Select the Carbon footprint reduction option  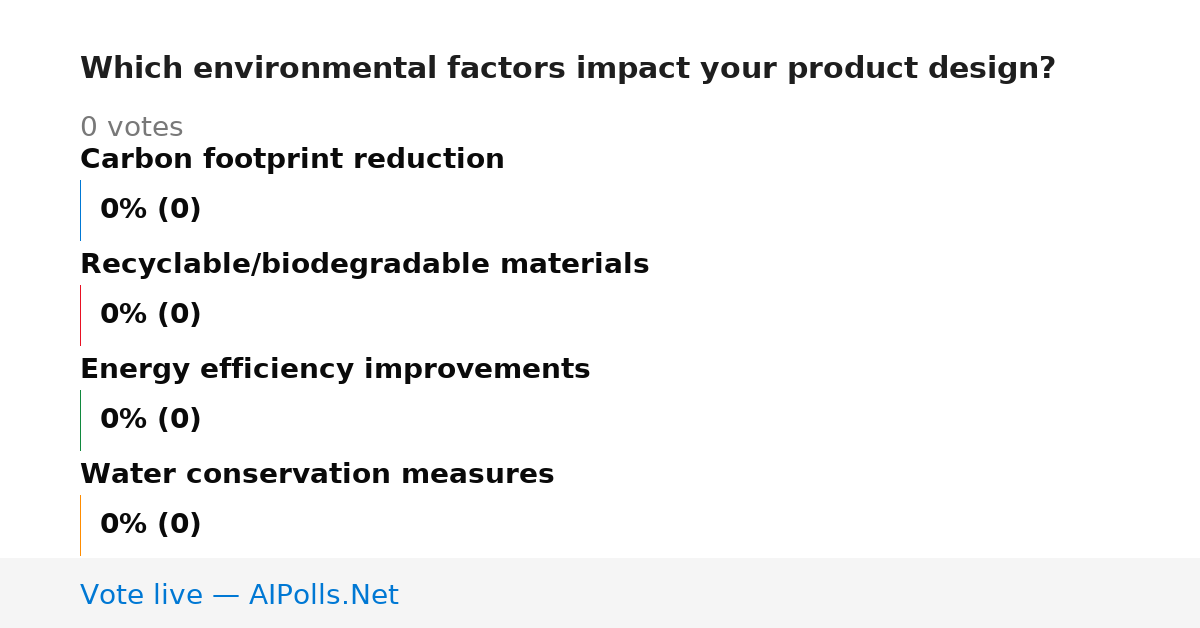(x=292, y=159)
